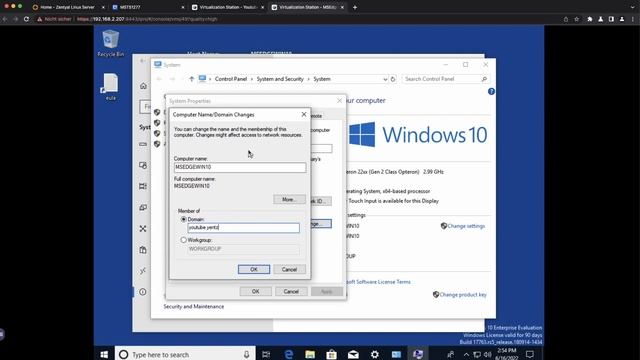Click Security and Maintenance link

(x=194, y=307)
